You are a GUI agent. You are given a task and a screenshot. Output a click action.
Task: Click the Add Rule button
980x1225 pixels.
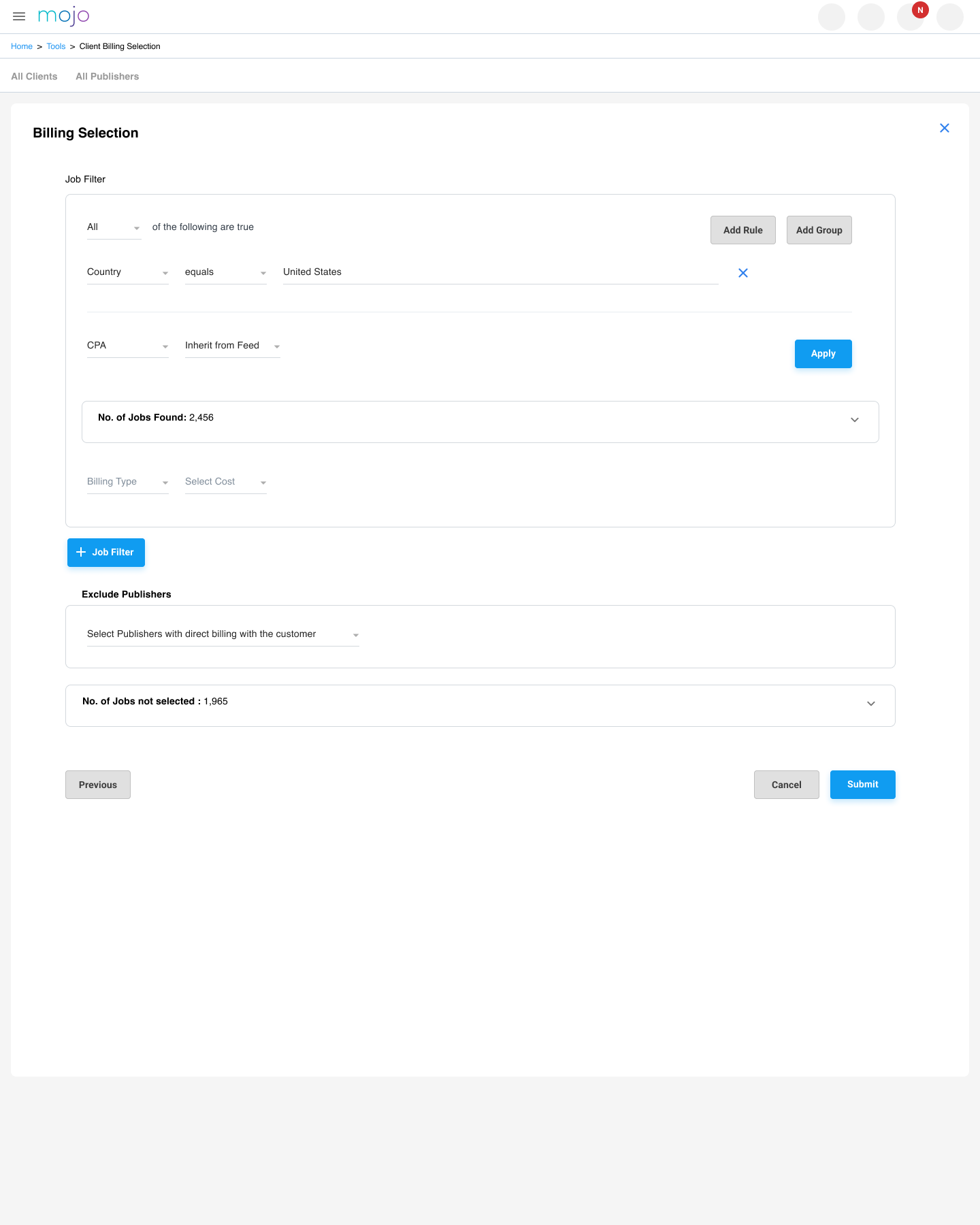coord(742,230)
